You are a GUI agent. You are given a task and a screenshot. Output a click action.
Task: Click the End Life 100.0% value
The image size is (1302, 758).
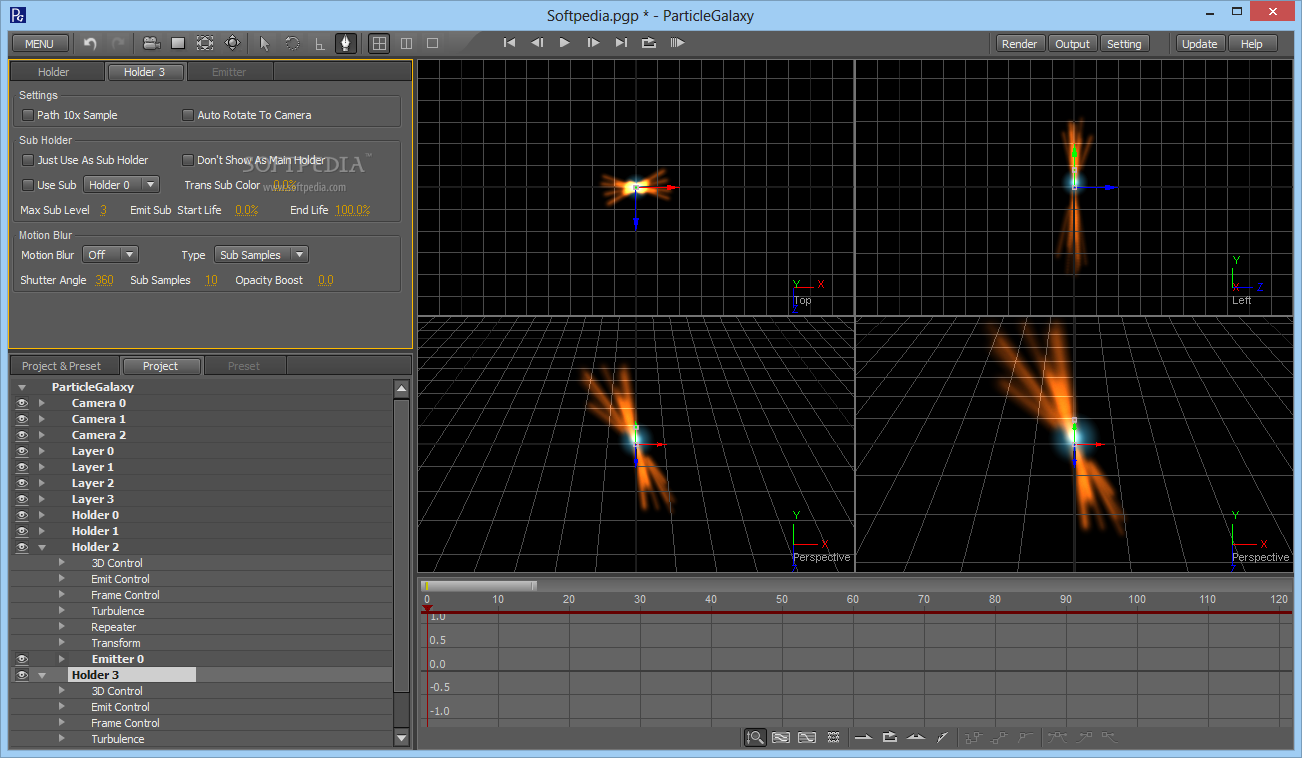[x=352, y=210]
